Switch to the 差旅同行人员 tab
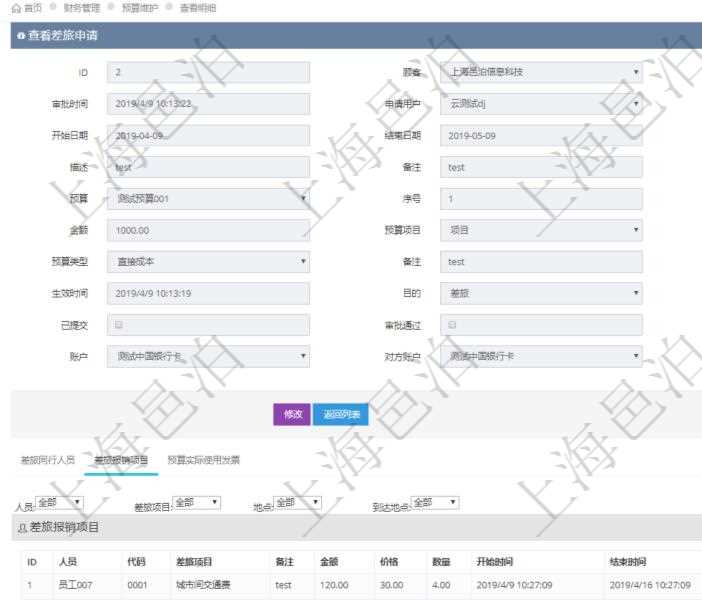This screenshot has width=702, height=600. pyautogui.click(x=48, y=460)
